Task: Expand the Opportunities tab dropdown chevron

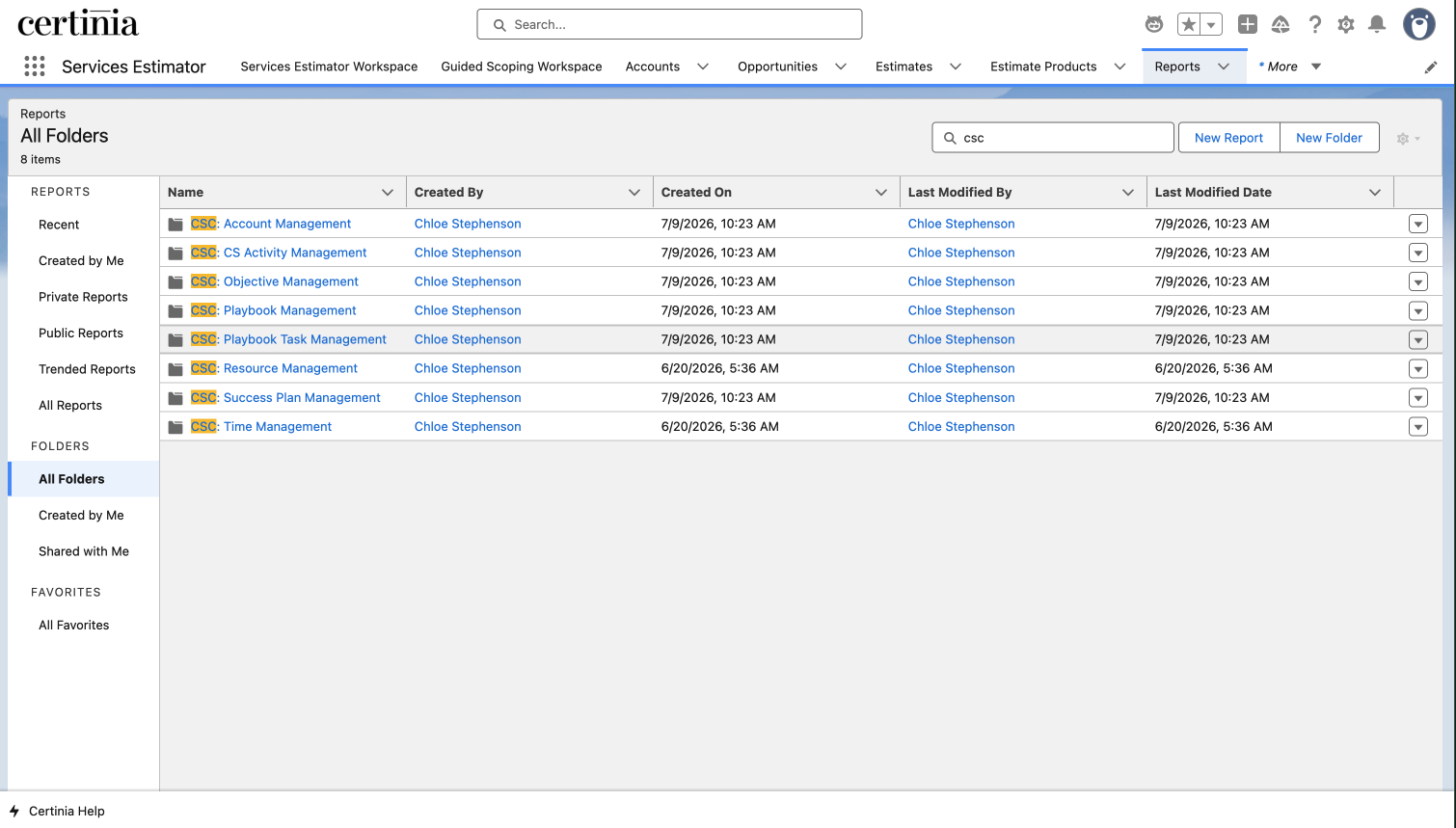Action: coord(841,67)
